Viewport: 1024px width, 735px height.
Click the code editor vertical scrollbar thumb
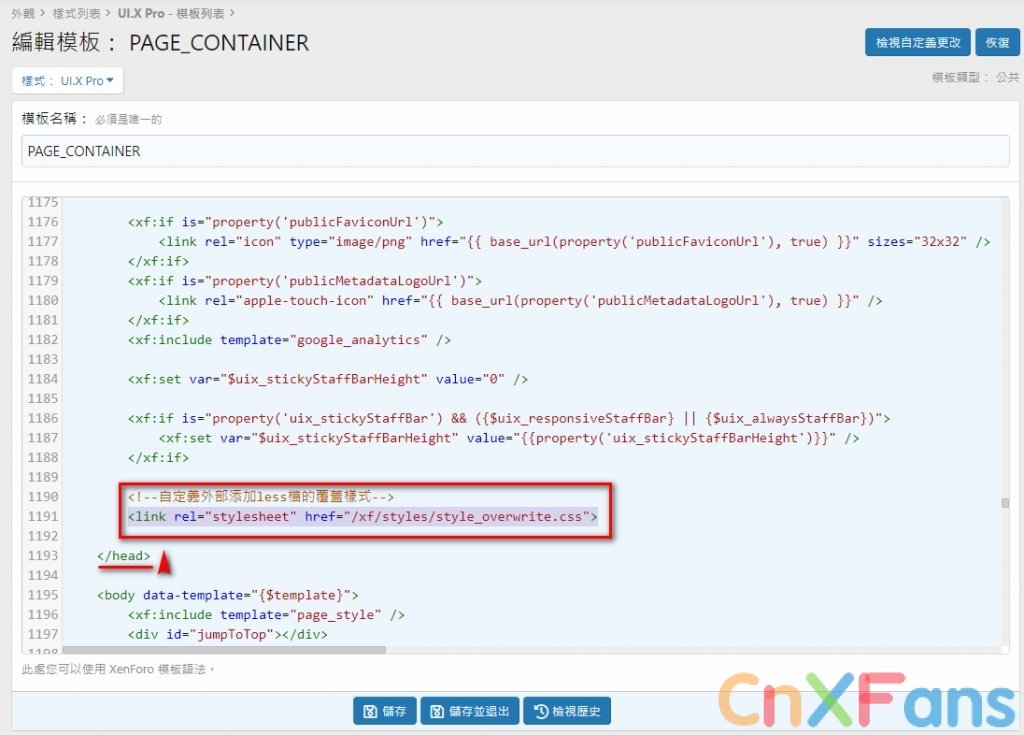pyautogui.click(x=1004, y=503)
